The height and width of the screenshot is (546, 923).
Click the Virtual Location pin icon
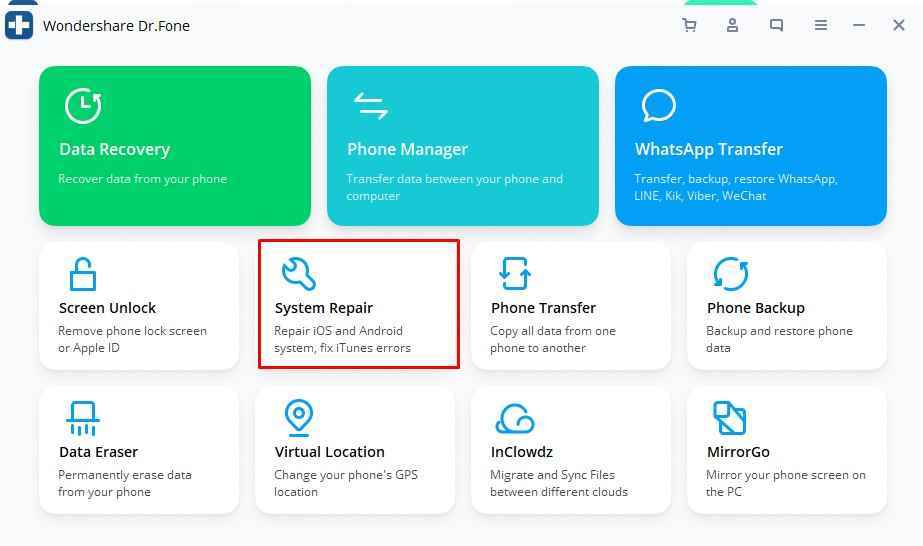298,418
